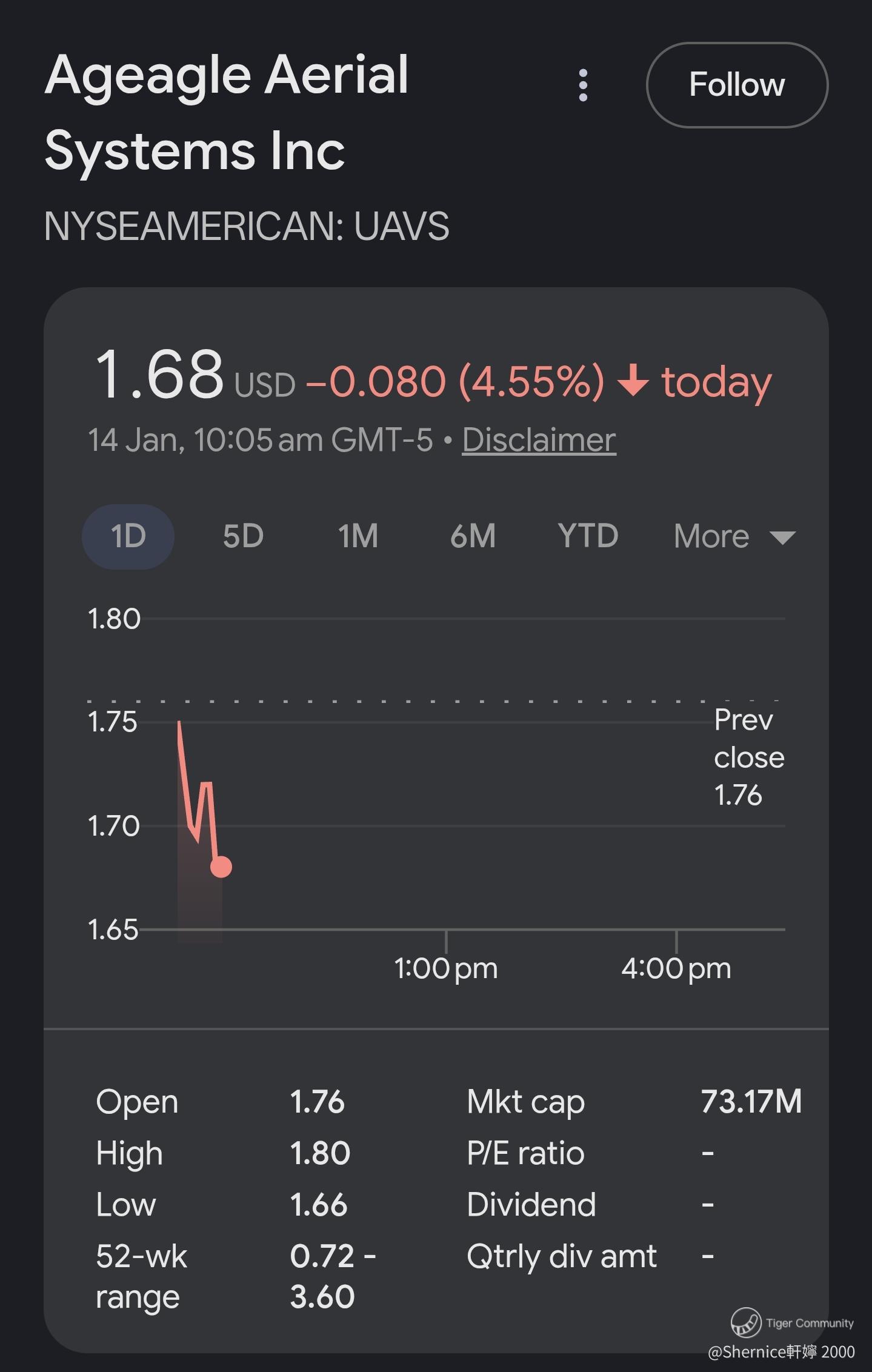Click the Prev close 1.76 label
This screenshot has width=872, height=1372.
point(748,758)
